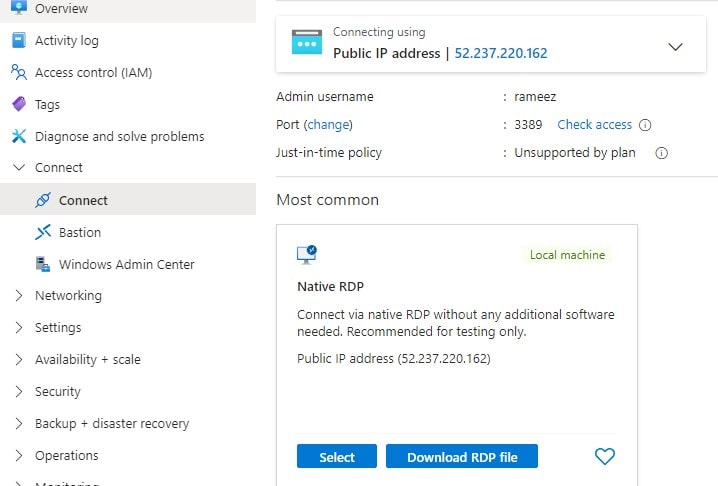Favorite Native RDP with the heart icon
Screen dimensions: 718x486
604,456
